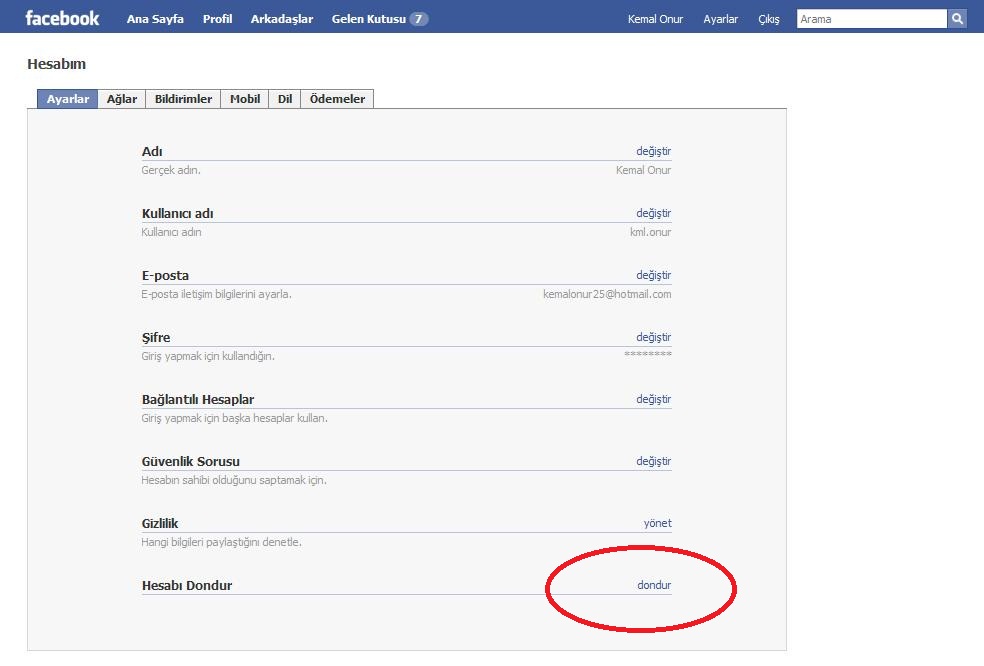Click the name value Kemal Onur in Adı row
The height and width of the screenshot is (666, 984).
pos(643,170)
